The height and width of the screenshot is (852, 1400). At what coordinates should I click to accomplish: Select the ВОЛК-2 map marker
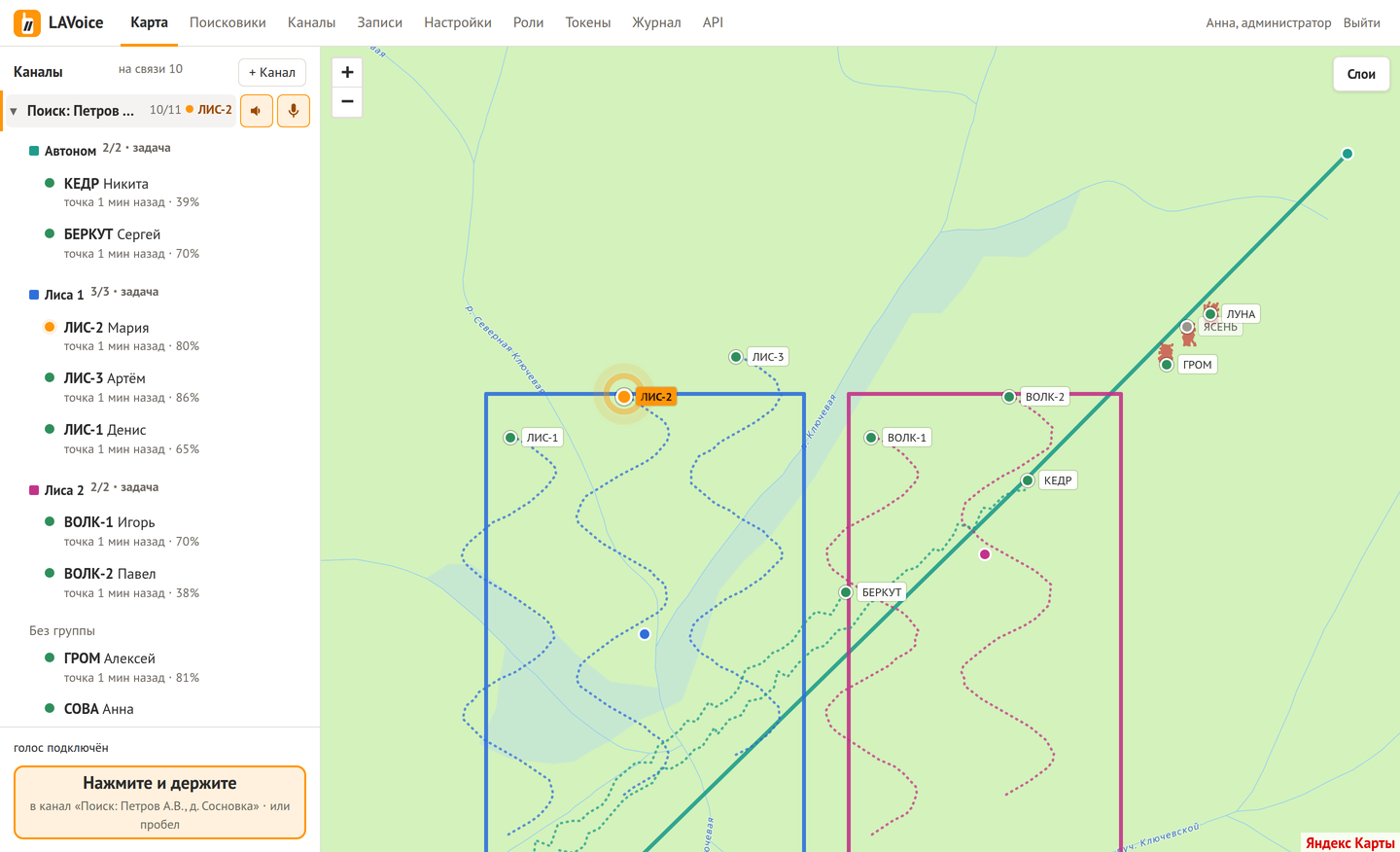1009,397
